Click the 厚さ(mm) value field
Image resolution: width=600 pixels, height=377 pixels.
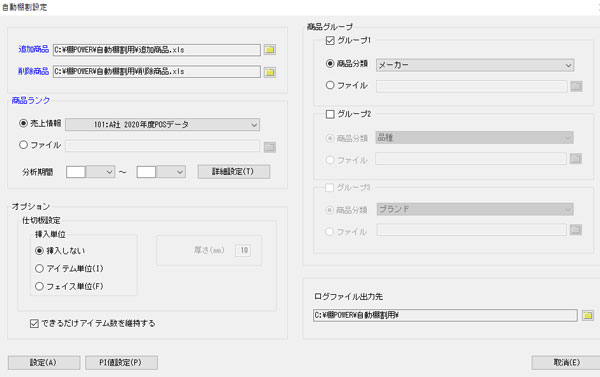click(243, 250)
